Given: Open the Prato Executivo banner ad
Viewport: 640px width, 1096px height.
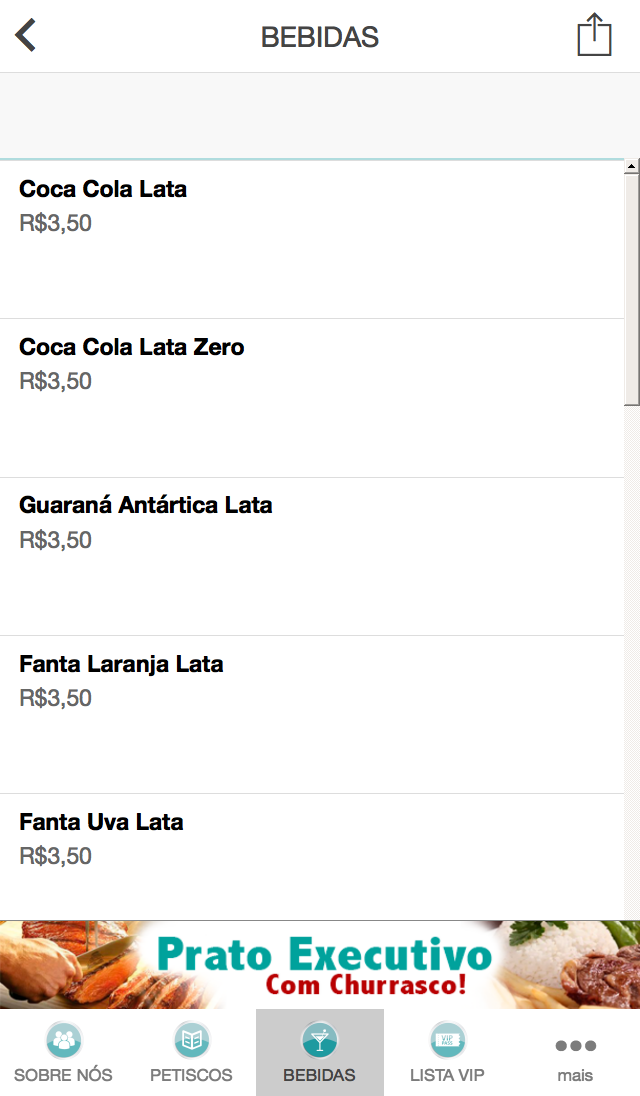Looking at the screenshot, I should pyautogui.click(x=320, y=964).
